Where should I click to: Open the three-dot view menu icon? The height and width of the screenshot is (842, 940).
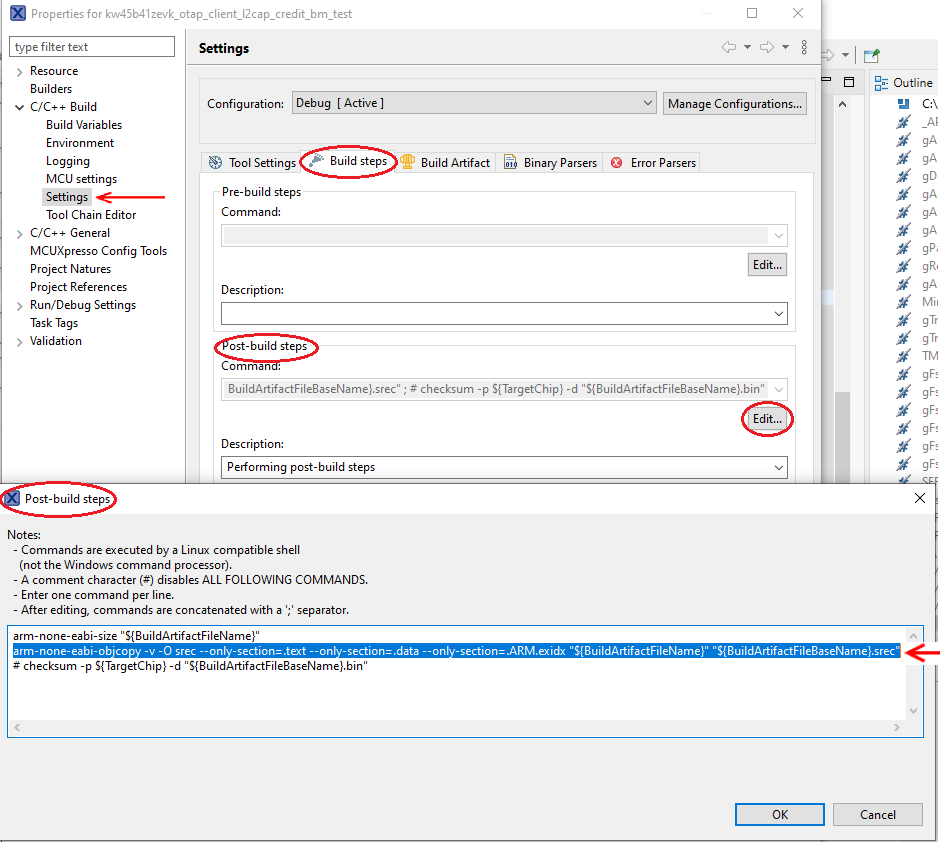click(x=805, y=48)
